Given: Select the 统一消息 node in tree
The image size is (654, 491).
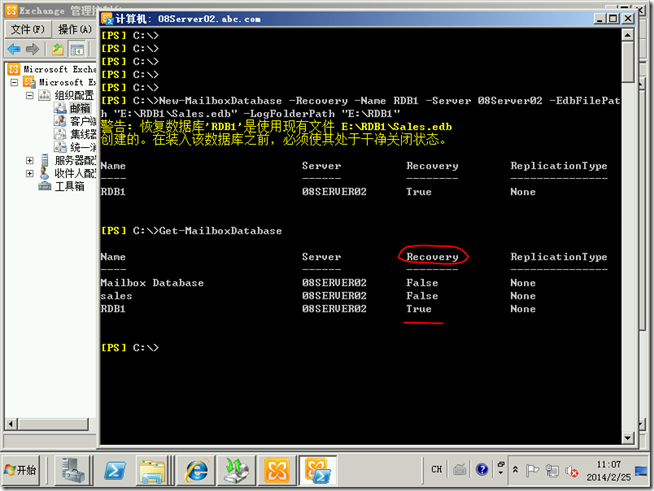Looking at the screenshot, I should pyautogui.click(x=83, y=147).
